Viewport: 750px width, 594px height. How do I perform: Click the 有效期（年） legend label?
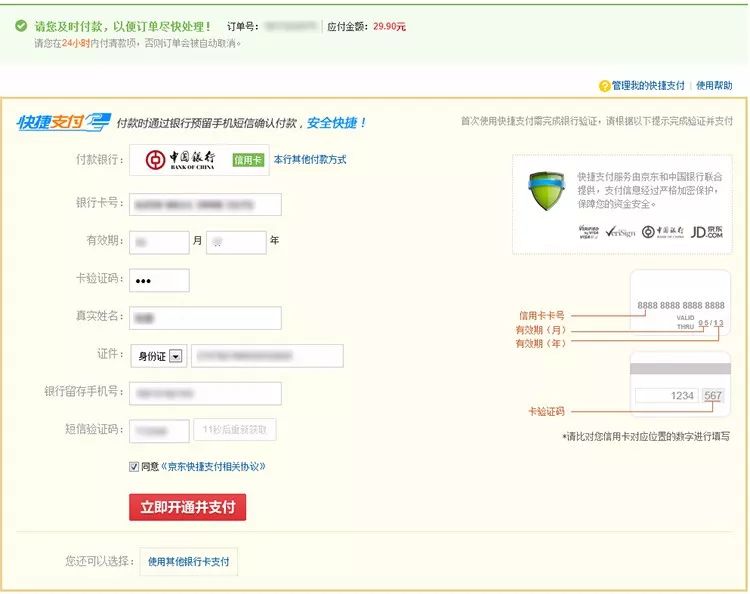click(540, 343)
